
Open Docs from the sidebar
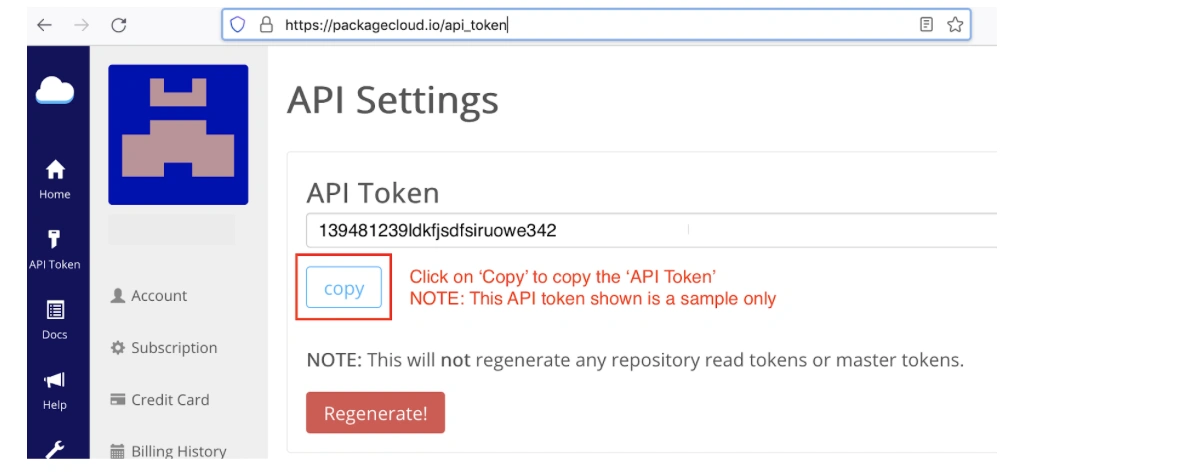[55, 320]
